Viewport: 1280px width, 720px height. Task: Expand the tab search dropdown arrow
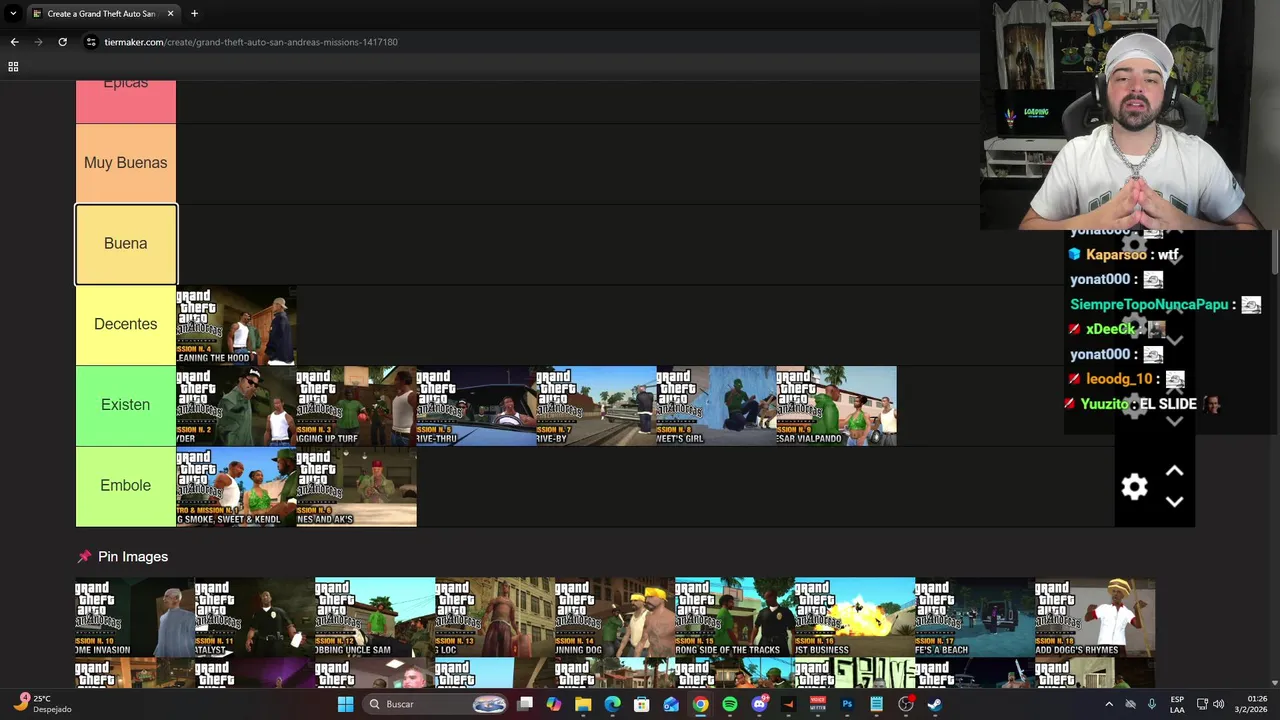pos(13,14)
